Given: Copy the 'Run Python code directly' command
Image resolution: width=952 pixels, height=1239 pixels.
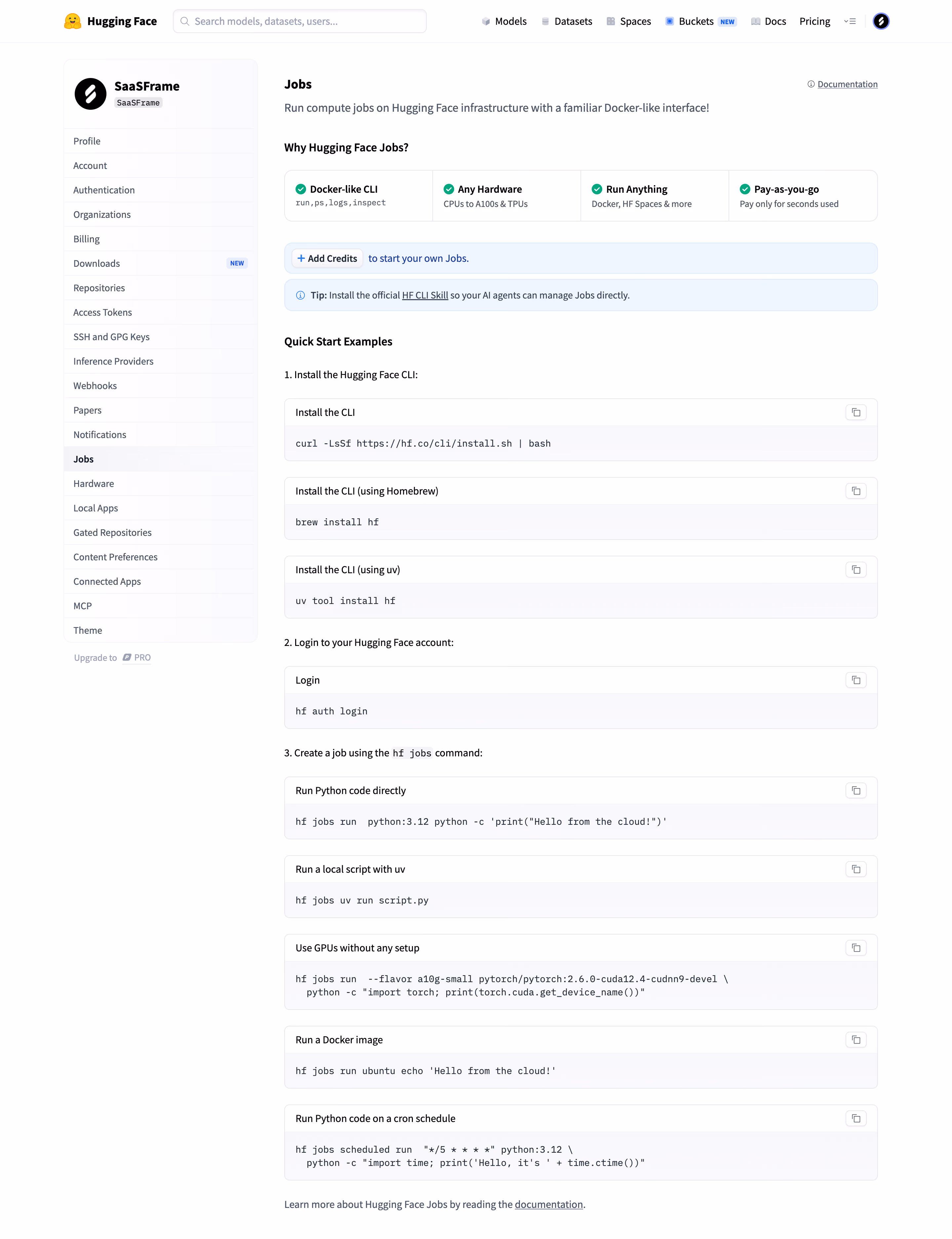Looking at the screenshot, I should pyautogui.click(x=856, y=791).
